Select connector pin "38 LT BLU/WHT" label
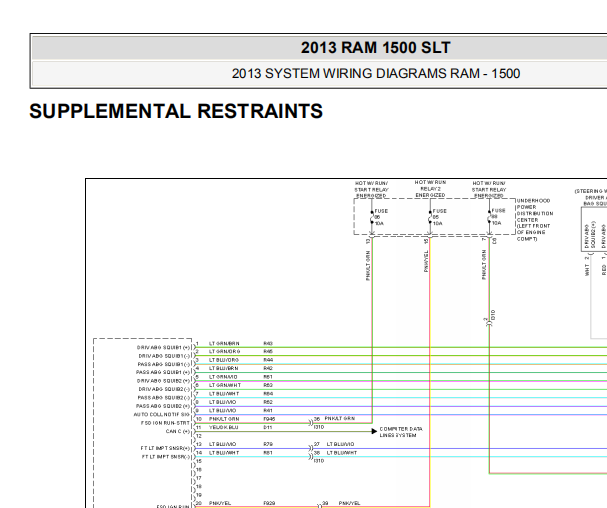 click(x=335, y=453)
